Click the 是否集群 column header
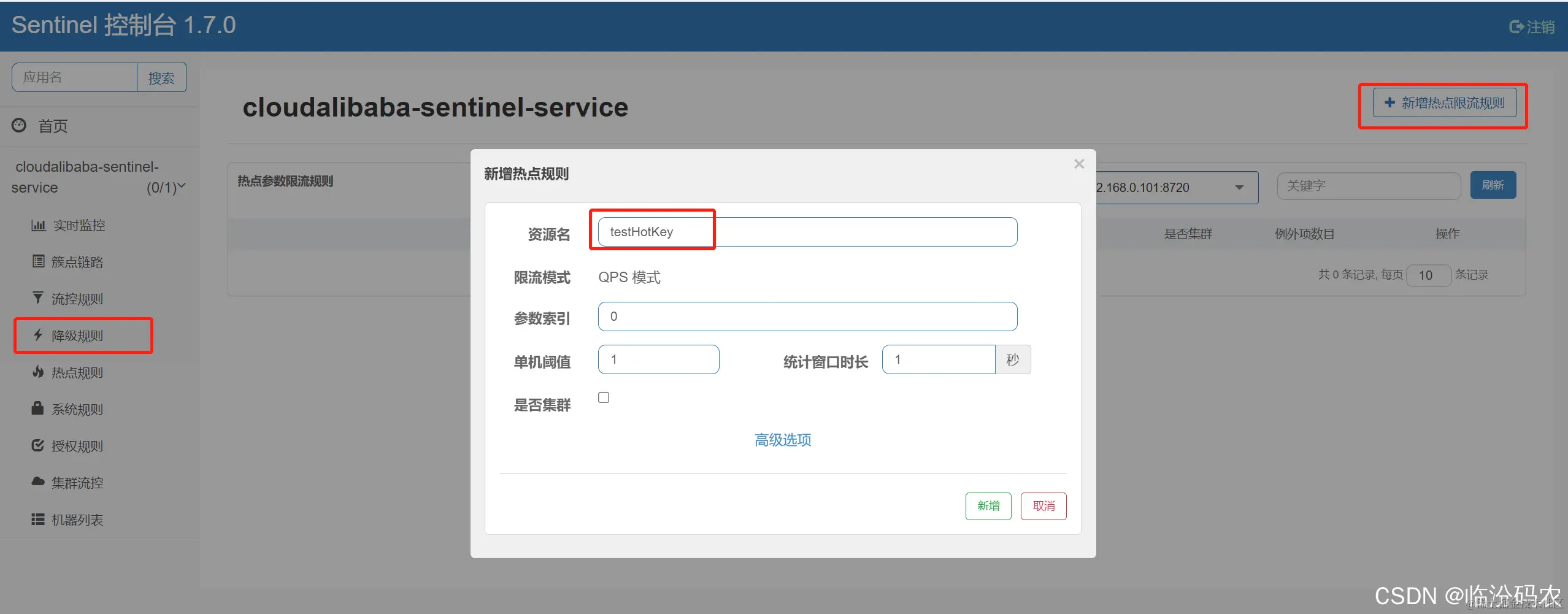This screenshot has height=614, width=1568. click(x=1188, y=234)
